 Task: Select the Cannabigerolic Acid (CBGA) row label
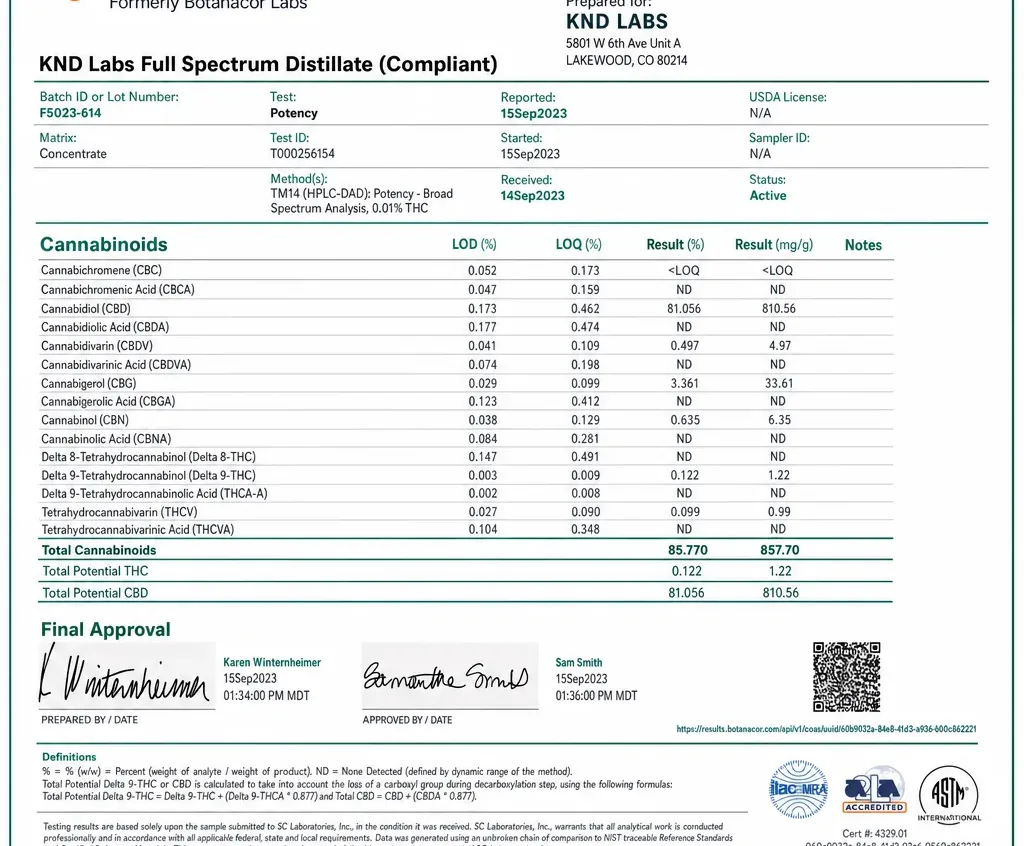(108, 401)
